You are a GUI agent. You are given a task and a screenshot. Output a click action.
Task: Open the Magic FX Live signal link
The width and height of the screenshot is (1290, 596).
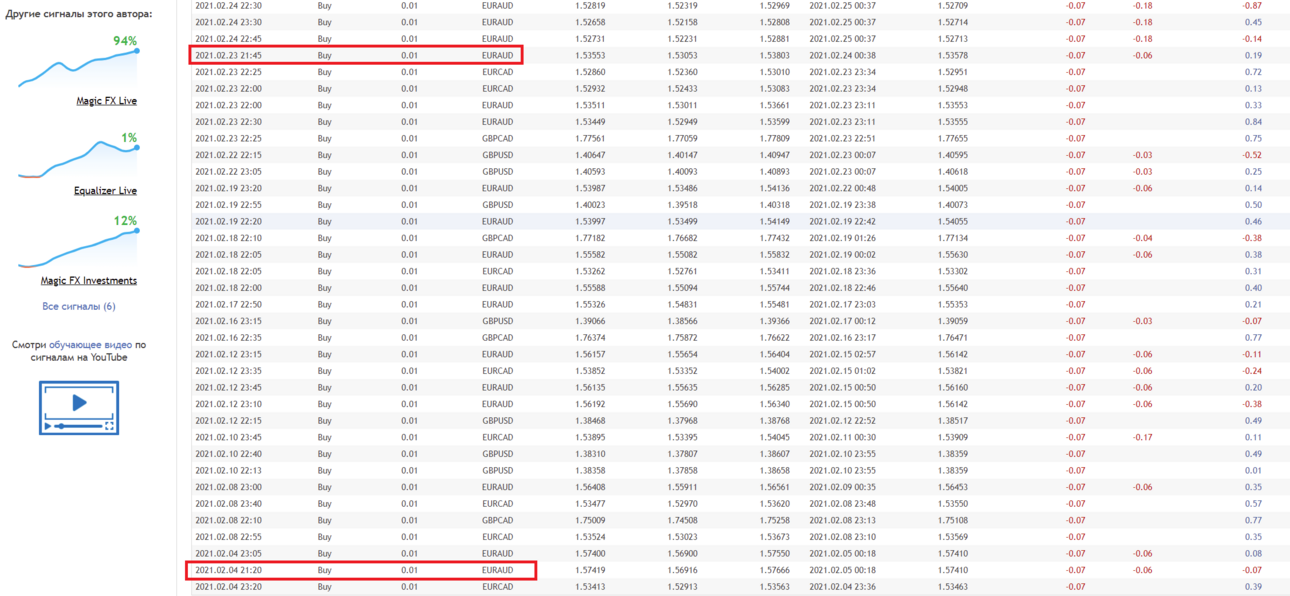[107, 101]
